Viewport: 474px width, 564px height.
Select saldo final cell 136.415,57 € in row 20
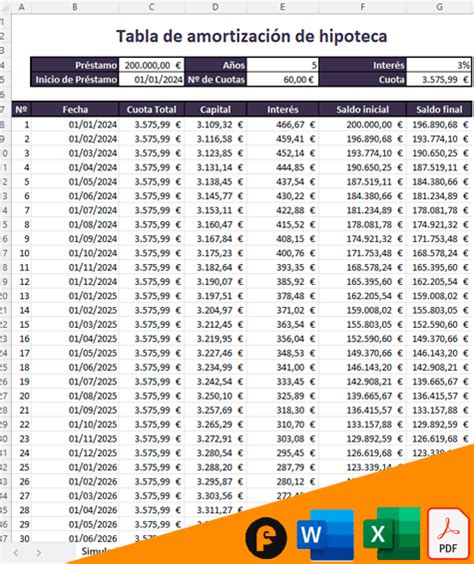click(439, 396)
